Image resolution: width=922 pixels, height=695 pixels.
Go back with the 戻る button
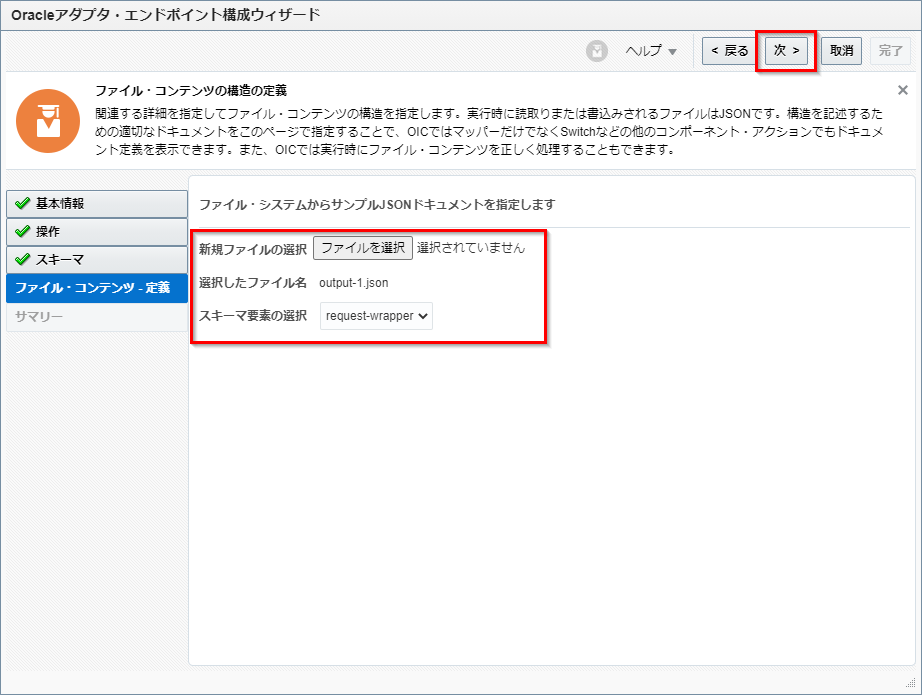point(727,51)
